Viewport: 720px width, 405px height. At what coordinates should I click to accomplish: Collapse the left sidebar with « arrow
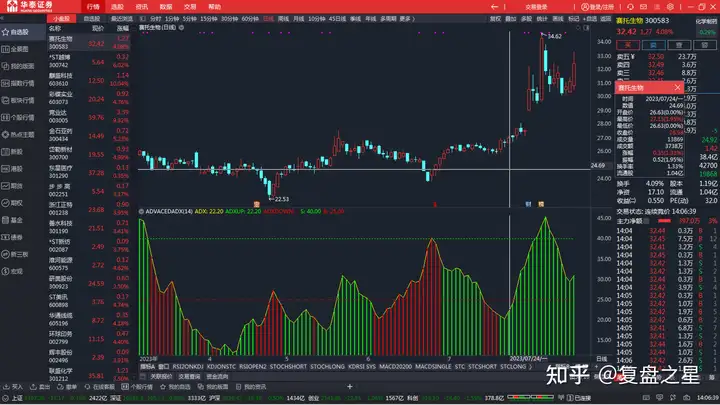(2, 19)
